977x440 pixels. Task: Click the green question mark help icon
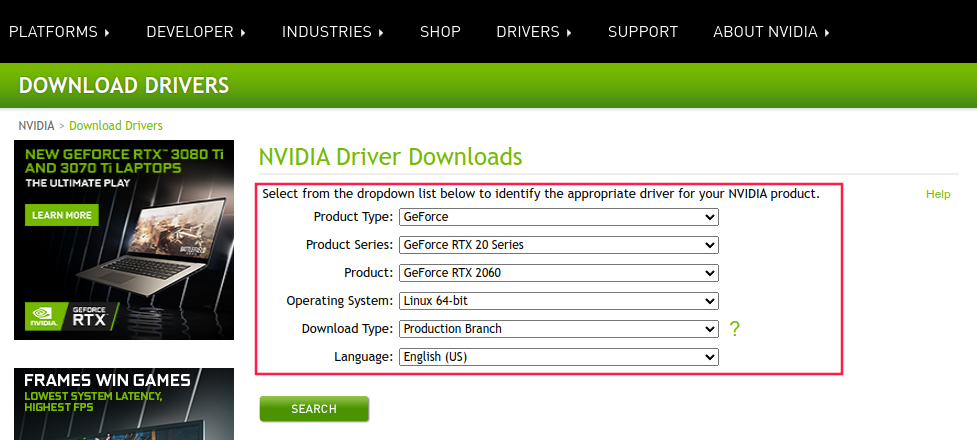pos(735,329)
